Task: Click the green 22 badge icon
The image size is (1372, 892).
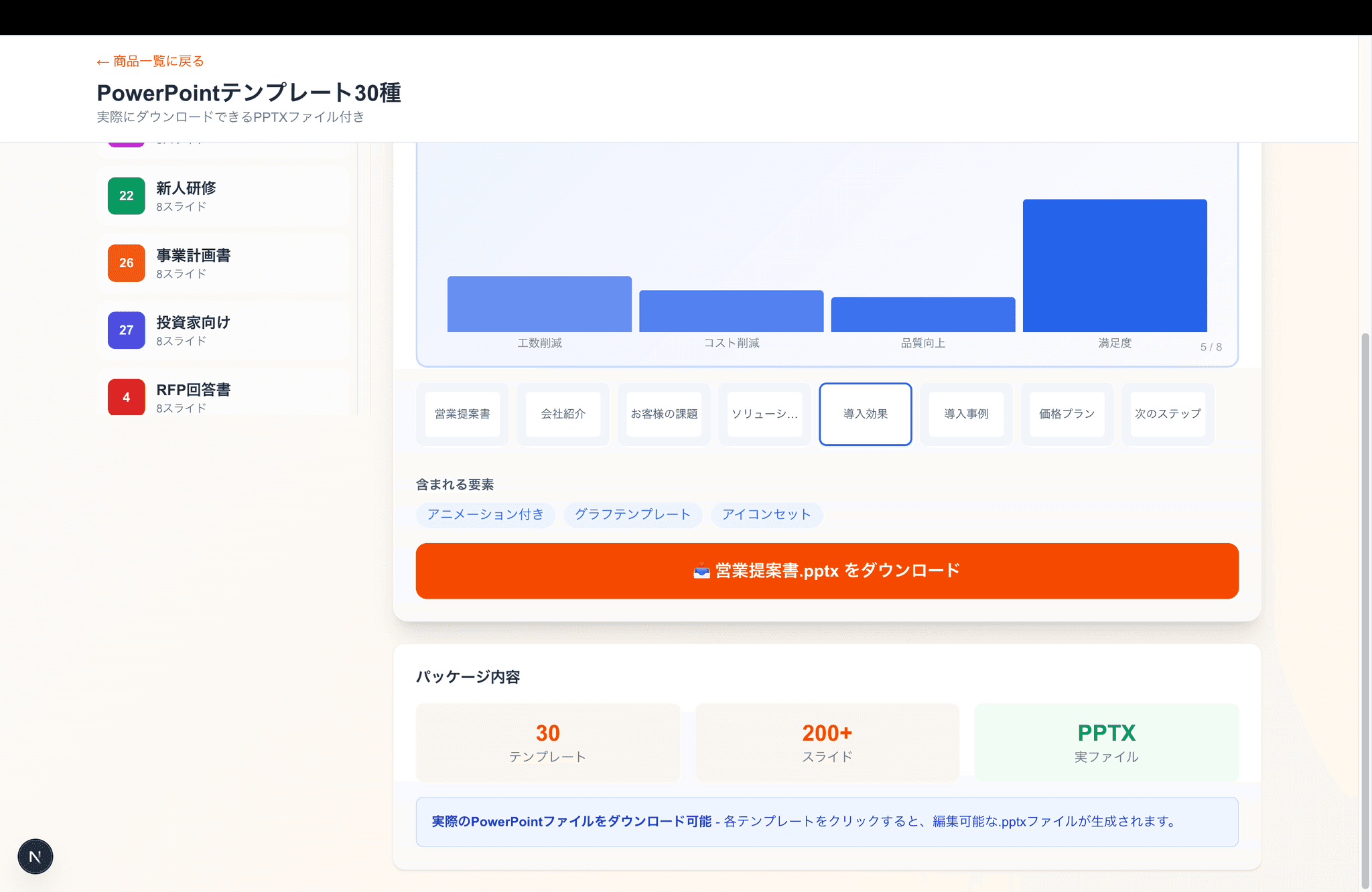Action: [126, 196]
